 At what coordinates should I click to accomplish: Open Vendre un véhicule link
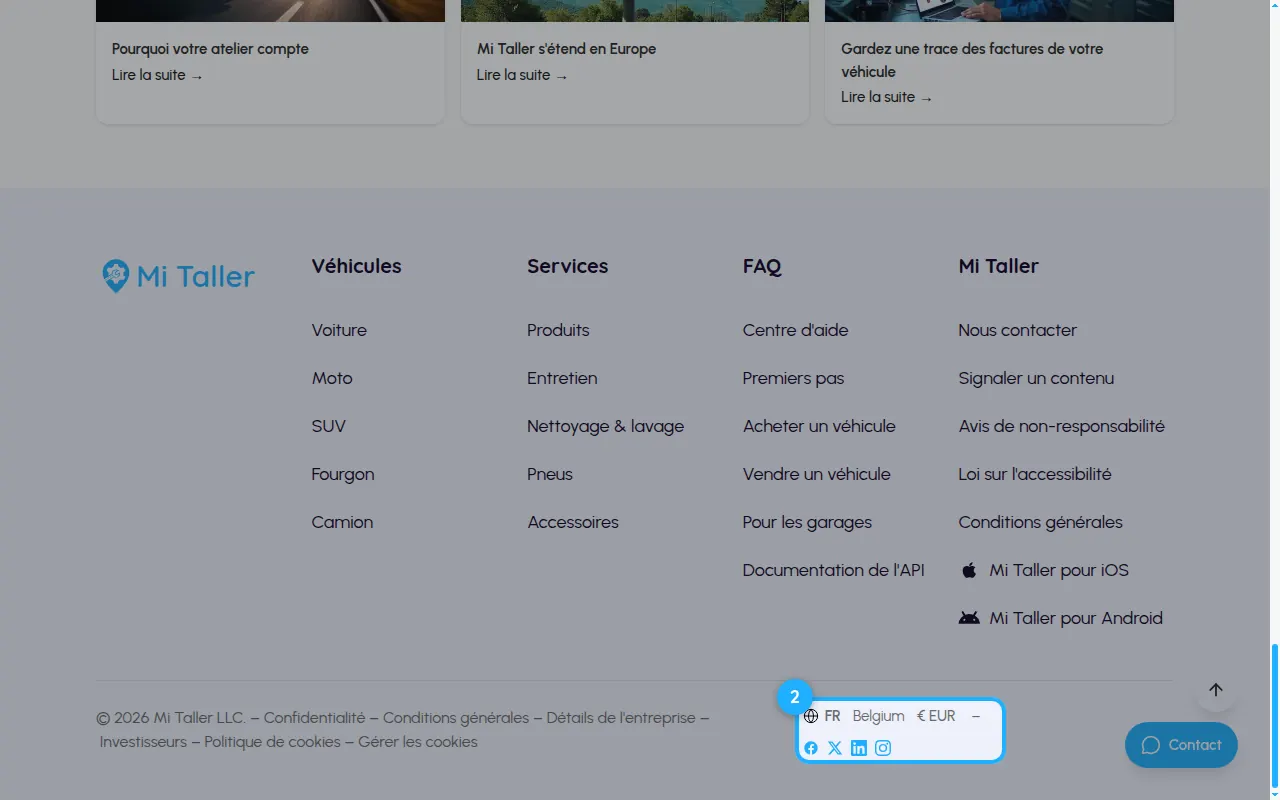pyautogui.click(x=817, y=474)
